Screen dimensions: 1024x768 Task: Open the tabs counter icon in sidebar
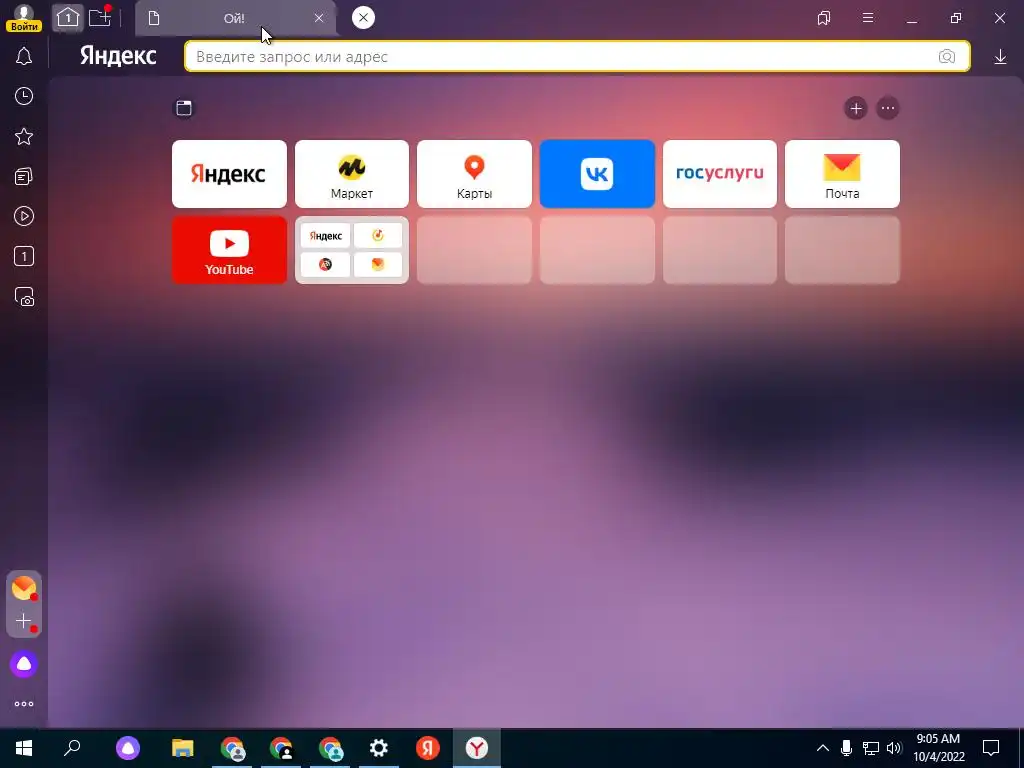point(24,256)
